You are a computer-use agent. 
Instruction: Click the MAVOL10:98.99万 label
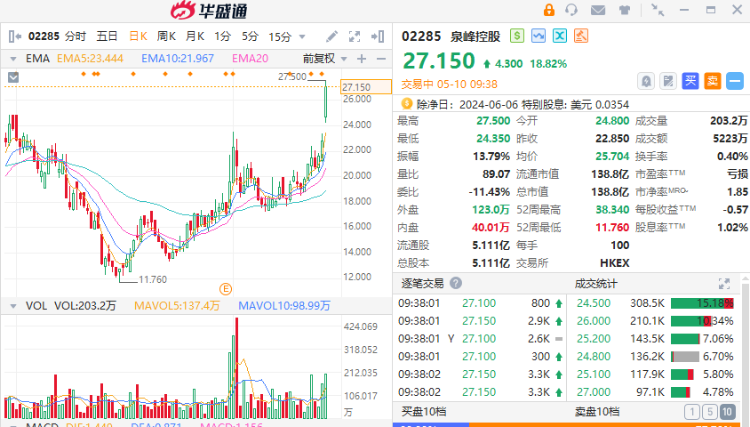click(284, 306)
